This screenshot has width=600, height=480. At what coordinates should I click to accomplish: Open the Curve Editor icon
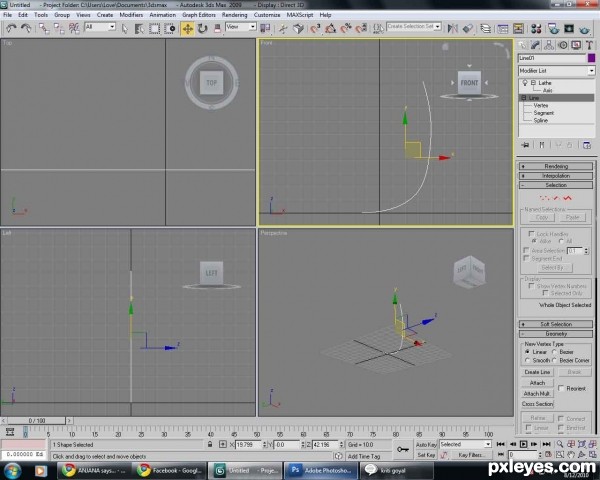(x=502, y=28)
